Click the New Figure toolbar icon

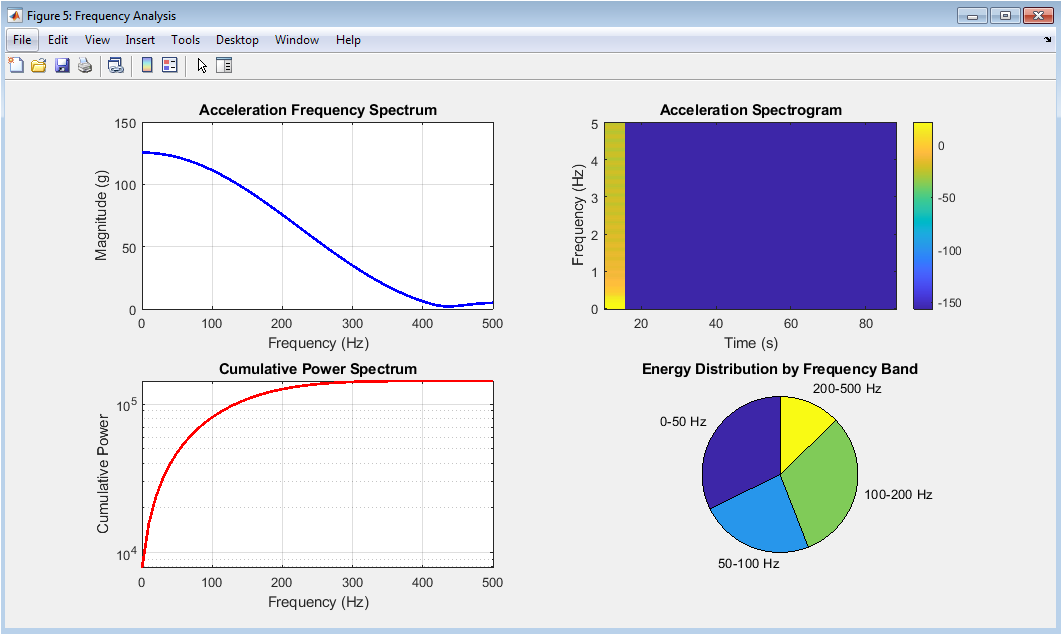[16, 66]
